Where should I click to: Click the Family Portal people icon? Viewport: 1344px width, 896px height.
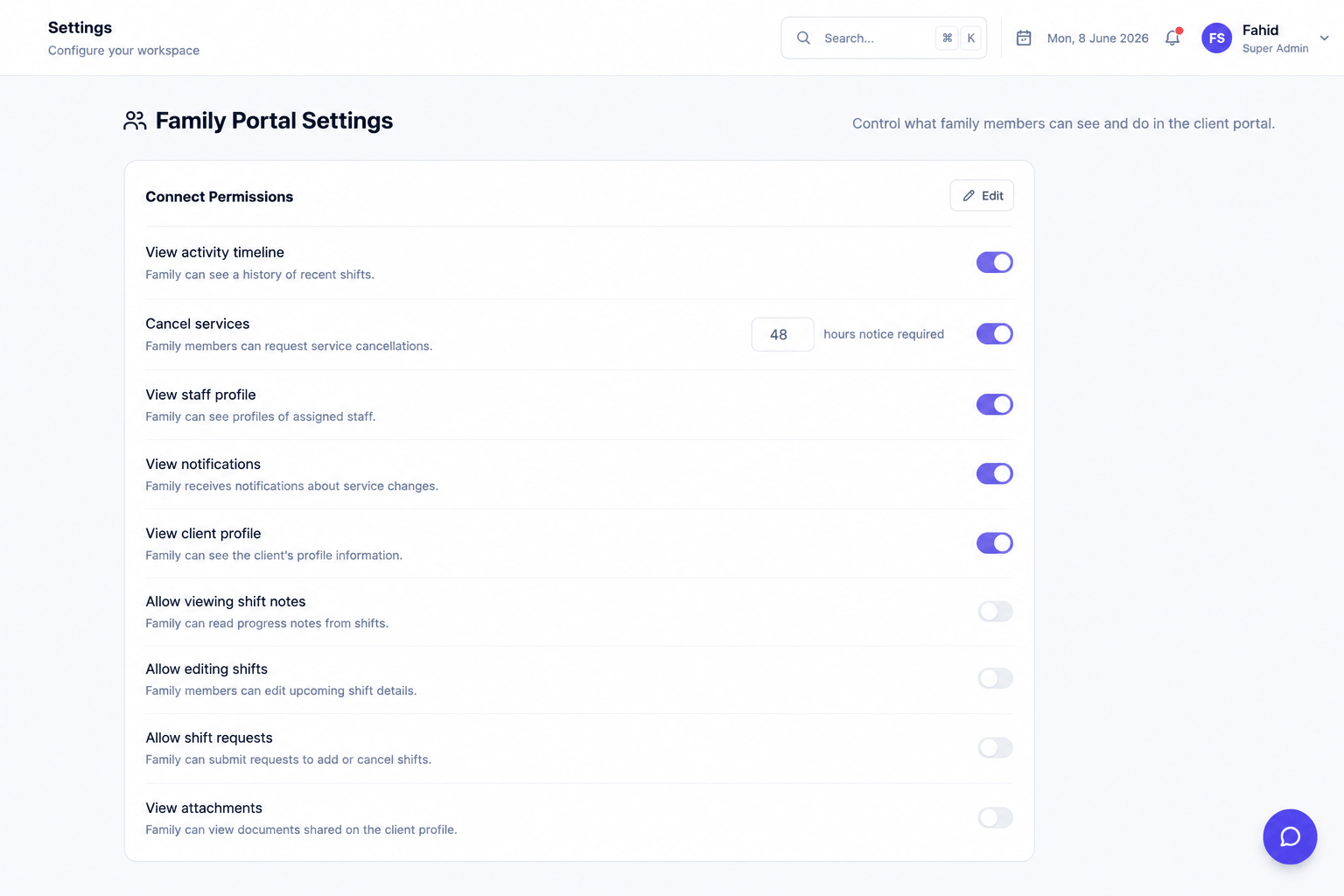pos(135,121)
